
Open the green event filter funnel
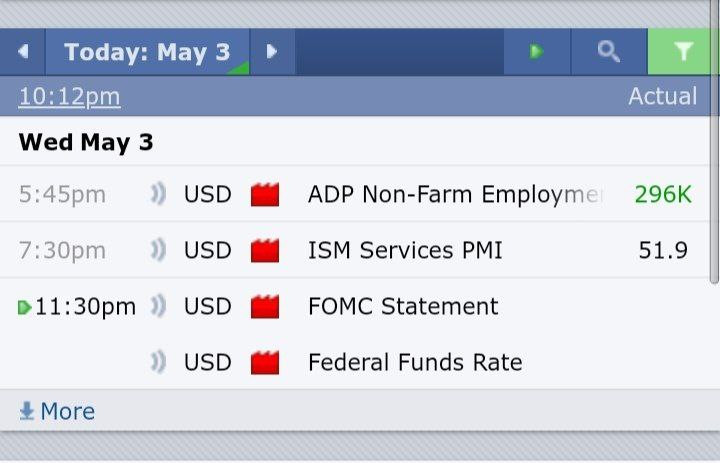[683, 52]
